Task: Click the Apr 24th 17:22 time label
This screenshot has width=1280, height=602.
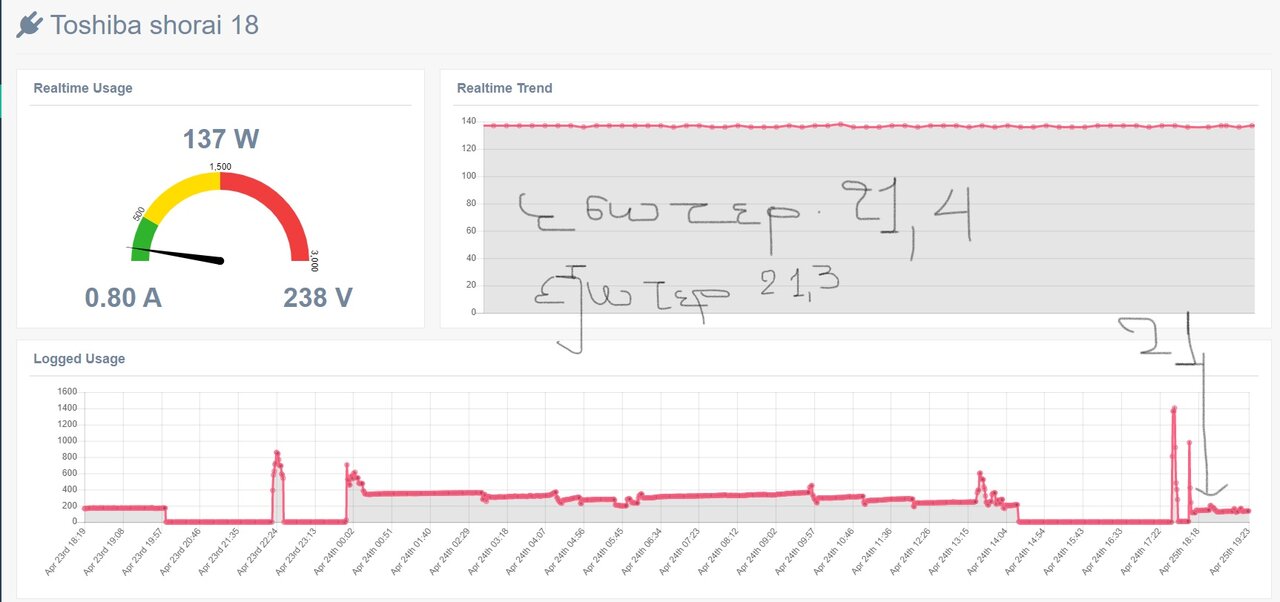Action: [x=1141, y=551]
